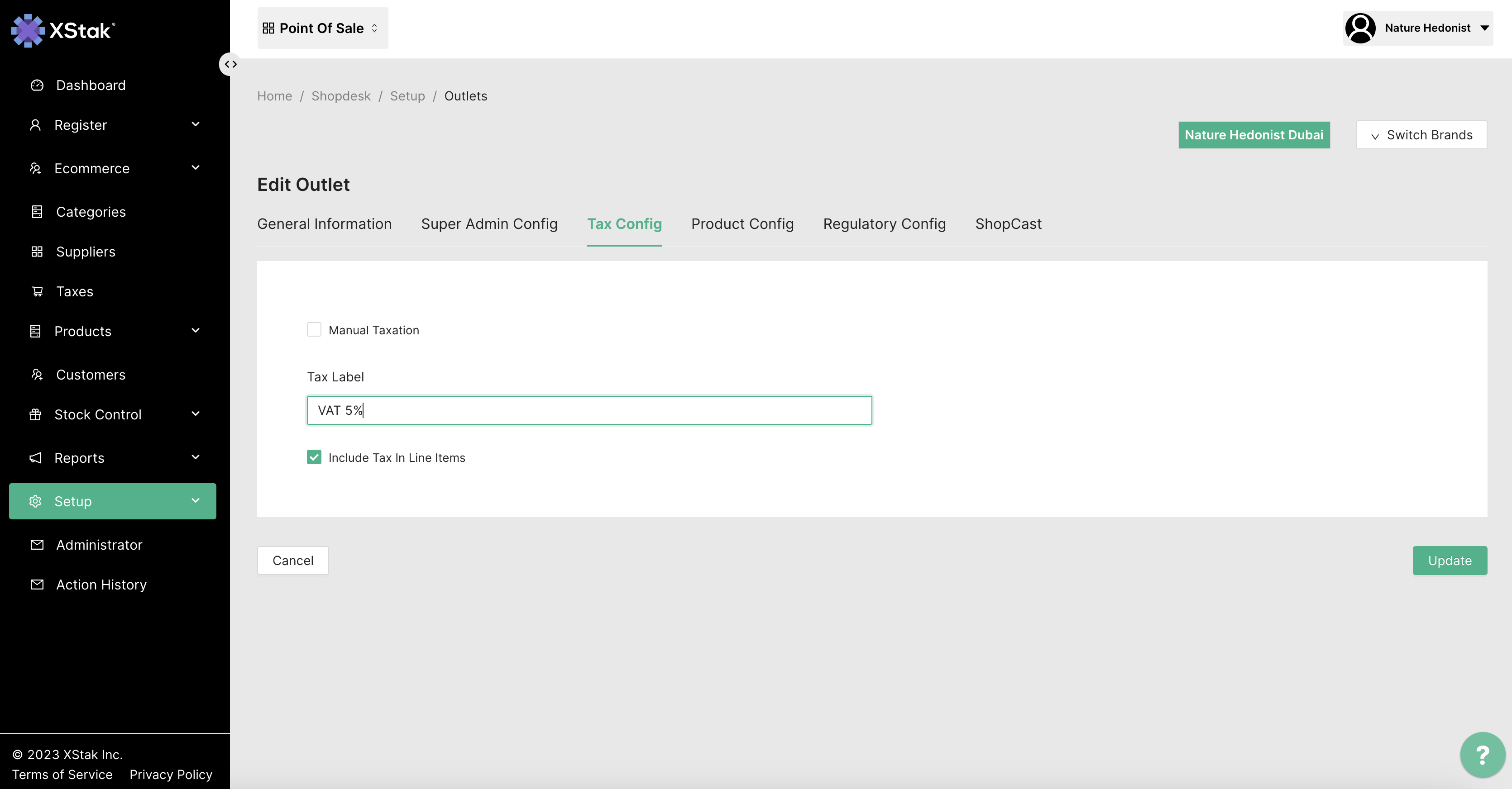Viewport: 1512px width, 789px height.
Task: Switch to the Product Config tab
Action: point(742,224)
